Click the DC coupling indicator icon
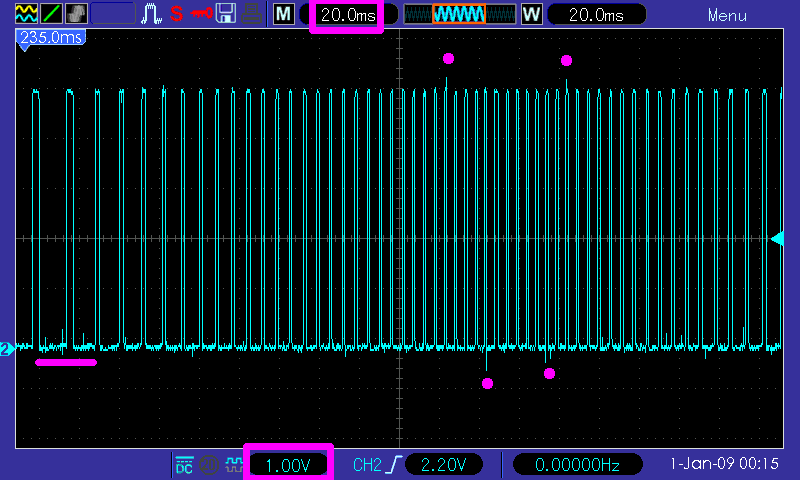 point(184,465)
